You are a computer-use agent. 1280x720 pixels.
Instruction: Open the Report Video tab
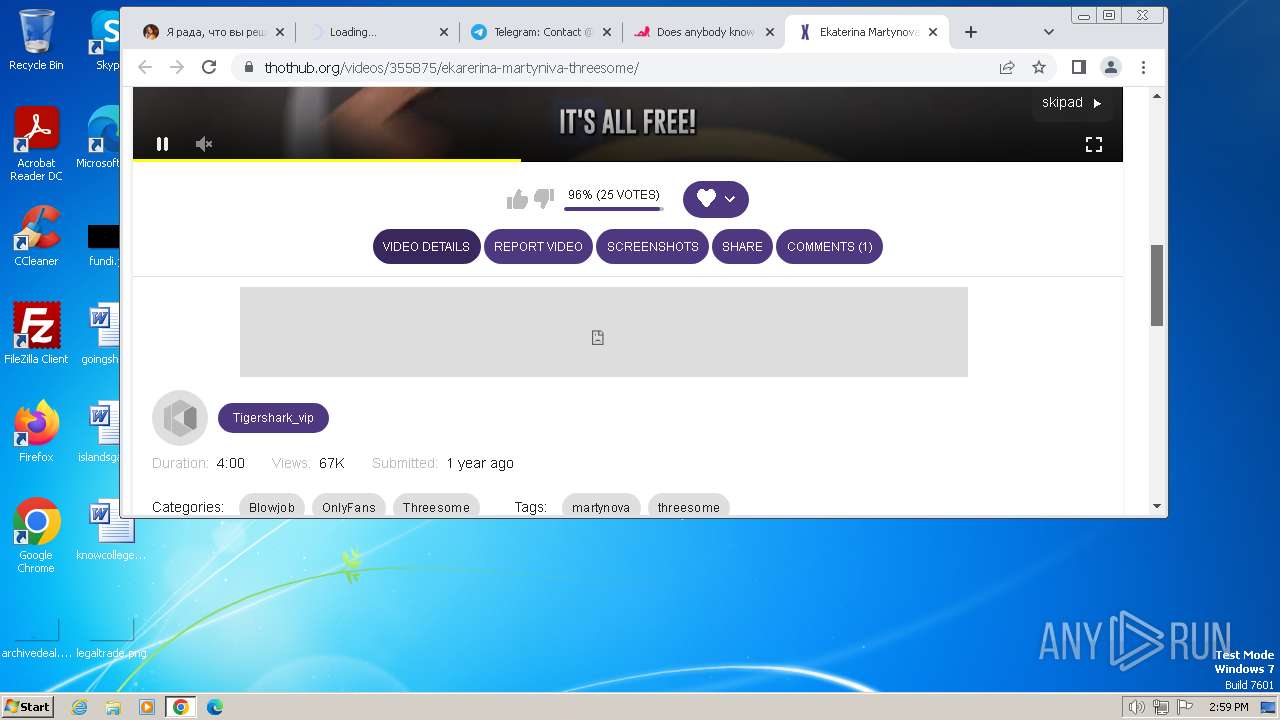click(538, 247)
